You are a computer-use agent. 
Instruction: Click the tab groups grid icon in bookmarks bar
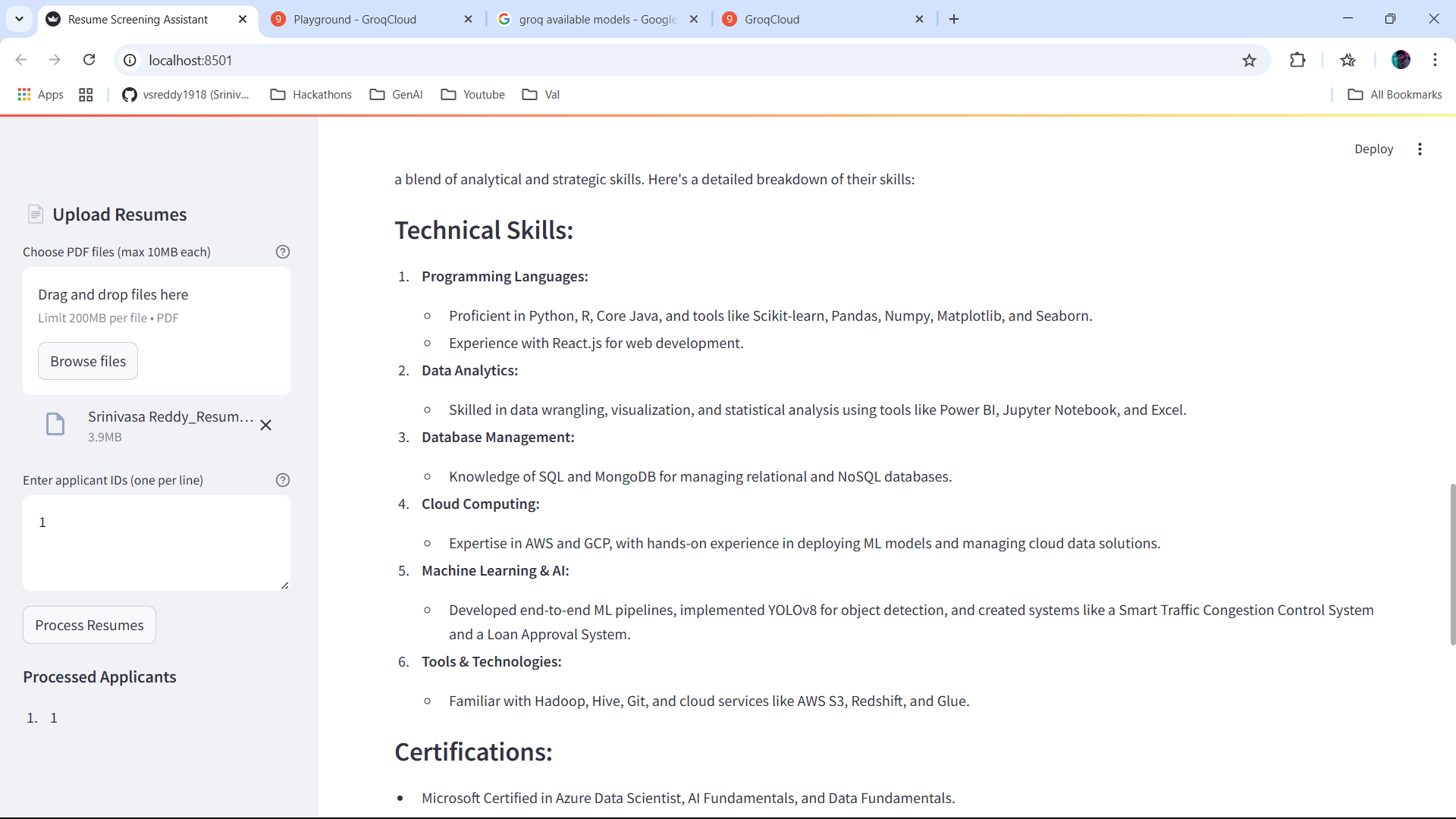point(86,95)
